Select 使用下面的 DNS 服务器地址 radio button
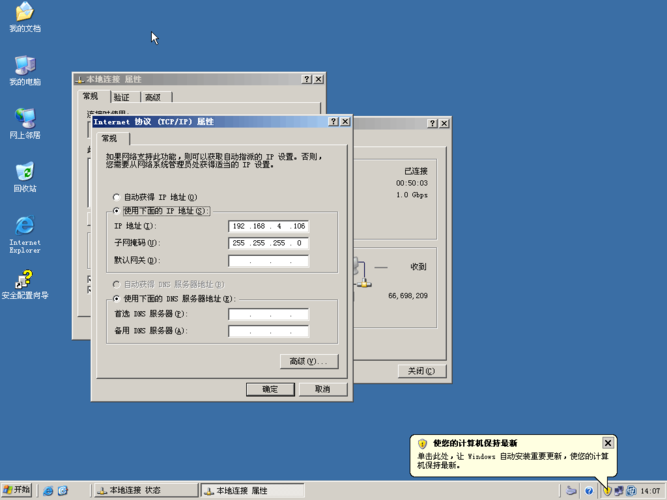The width and height of the screenshot is (667, 500). point(117,299)
